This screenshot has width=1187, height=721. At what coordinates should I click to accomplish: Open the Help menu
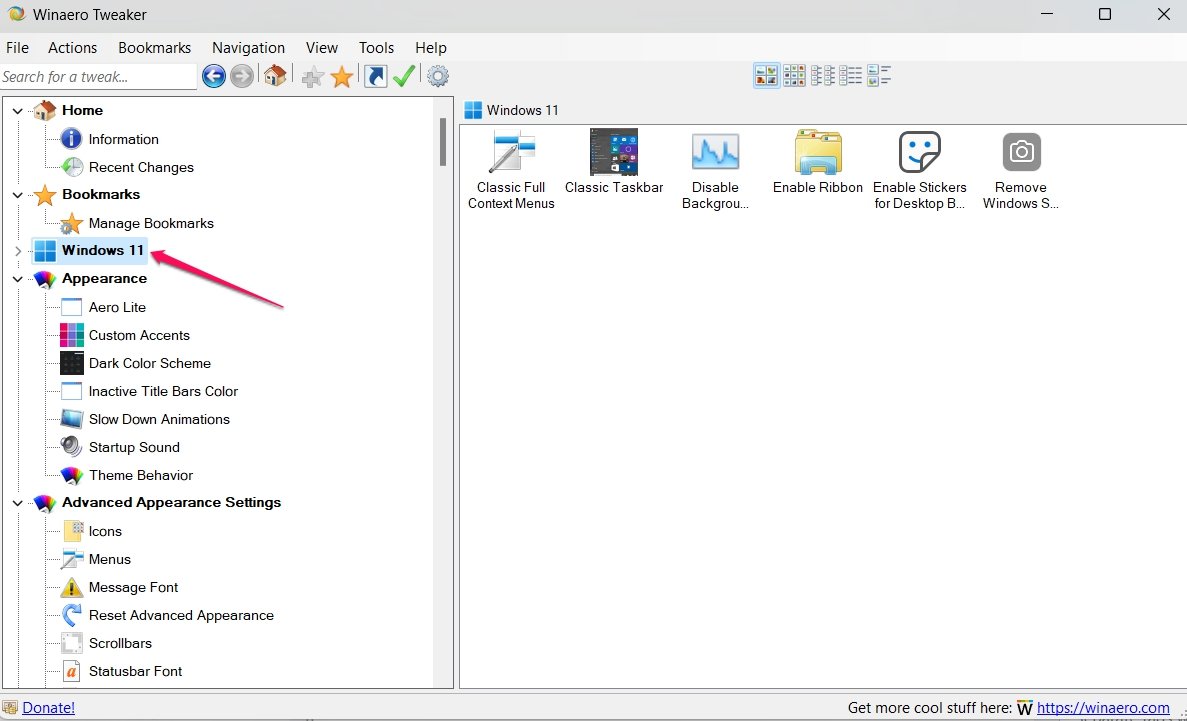(x=431, y=48)
